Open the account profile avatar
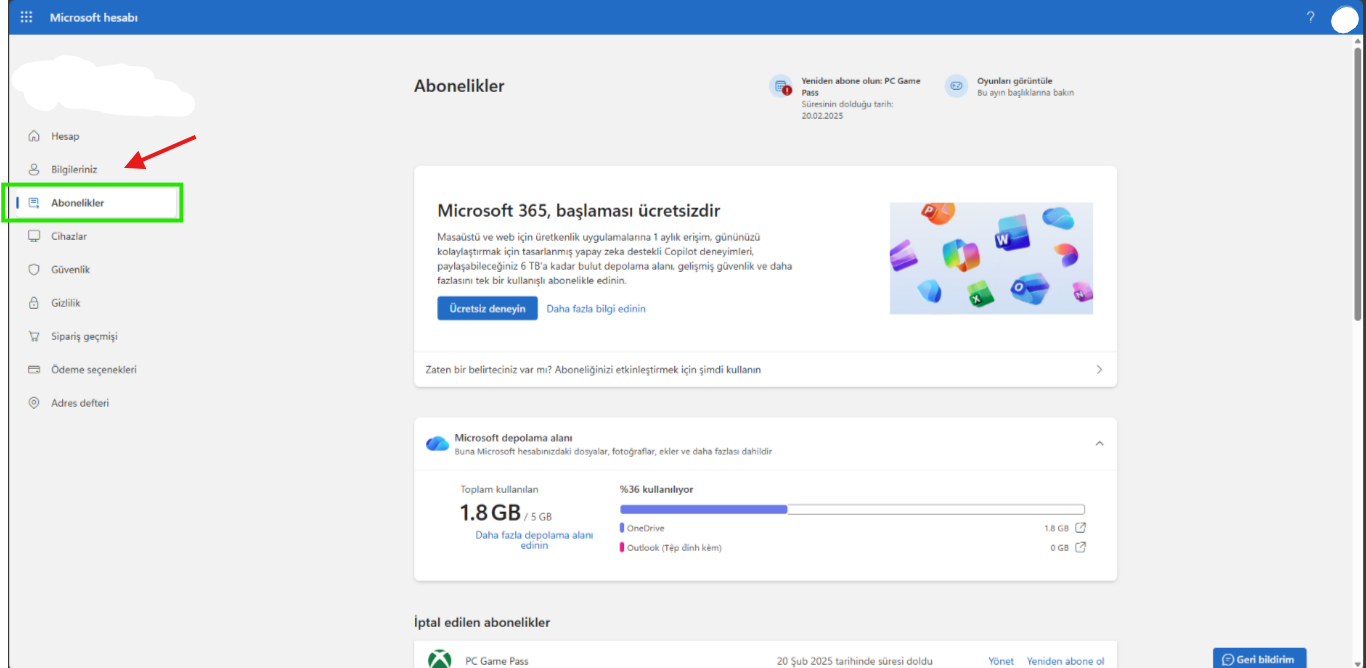Viewport: 1366px width, 668px height. tap(1345, 18)
